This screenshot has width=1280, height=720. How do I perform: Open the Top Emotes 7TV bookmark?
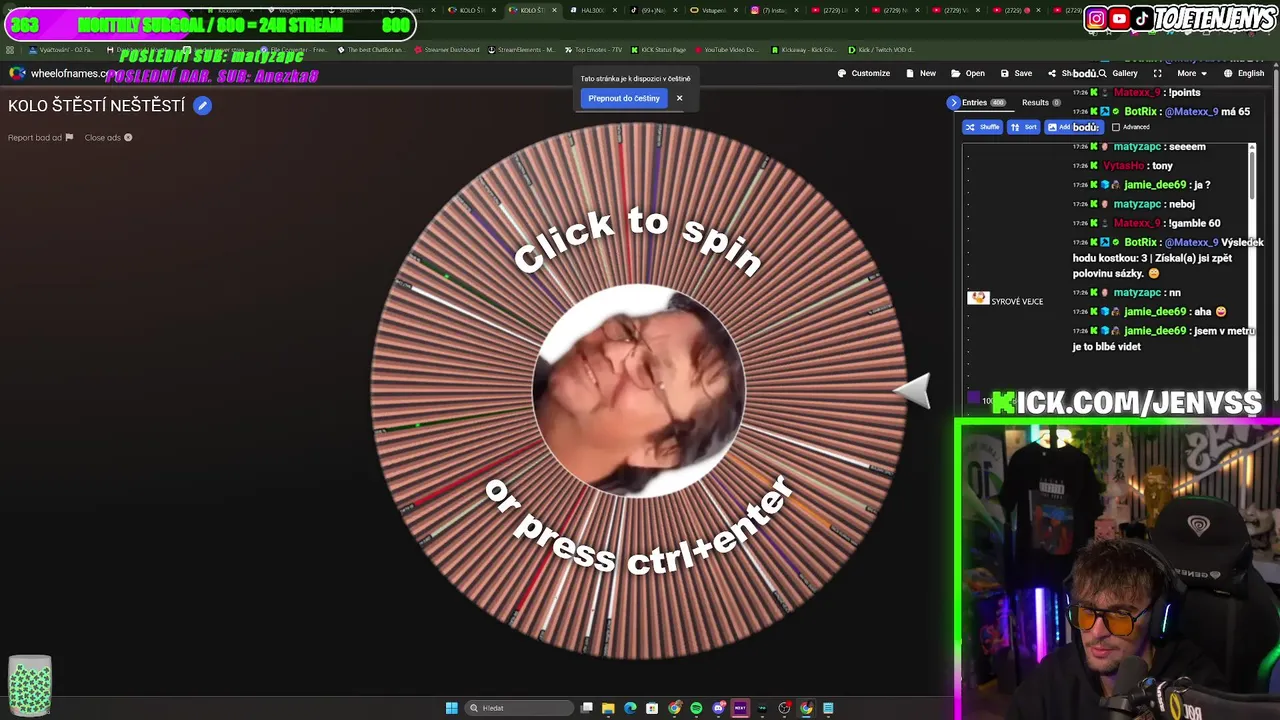coord(592,50)
